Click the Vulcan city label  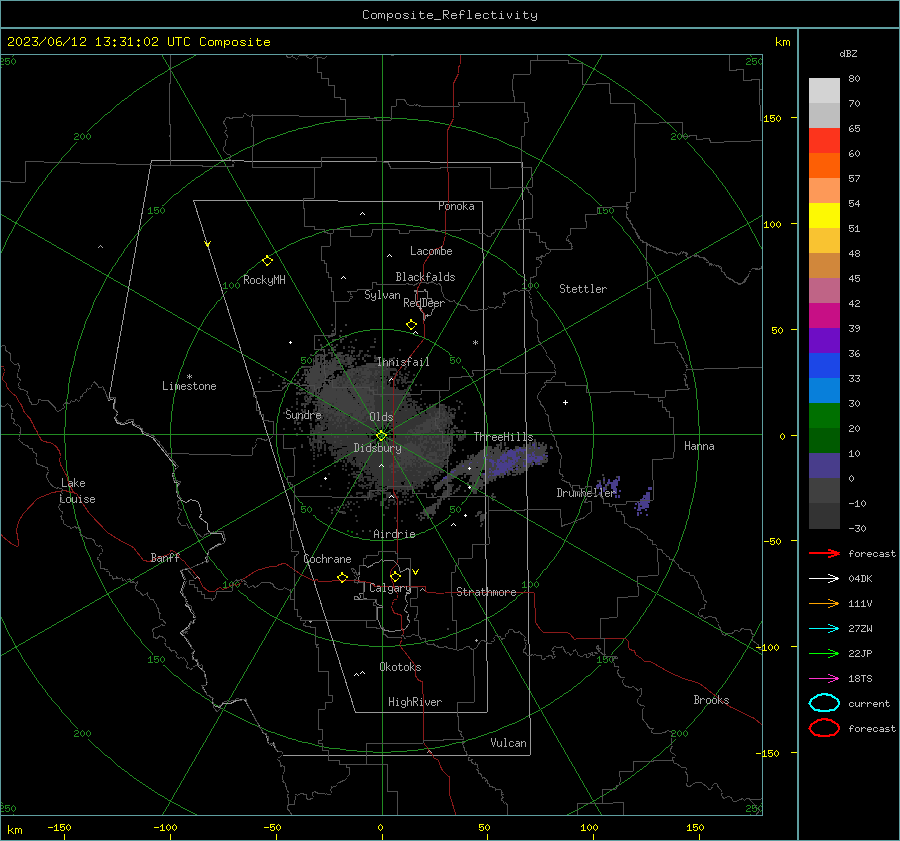pyautogui.click(x=509, y=743)
